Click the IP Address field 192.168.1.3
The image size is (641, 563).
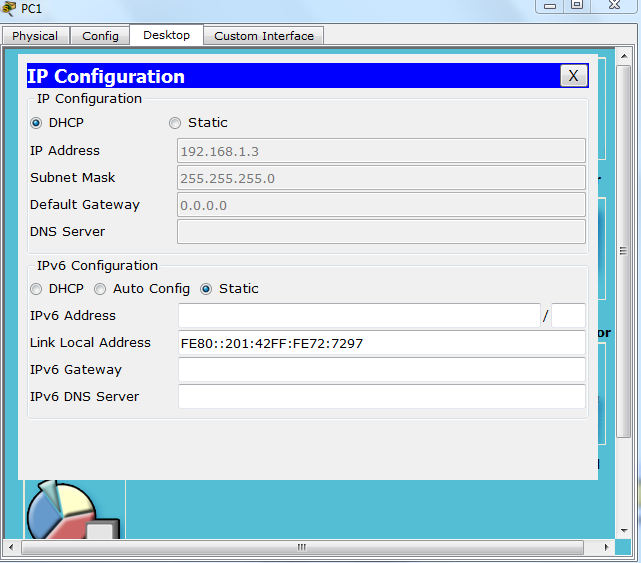(381, 151)
